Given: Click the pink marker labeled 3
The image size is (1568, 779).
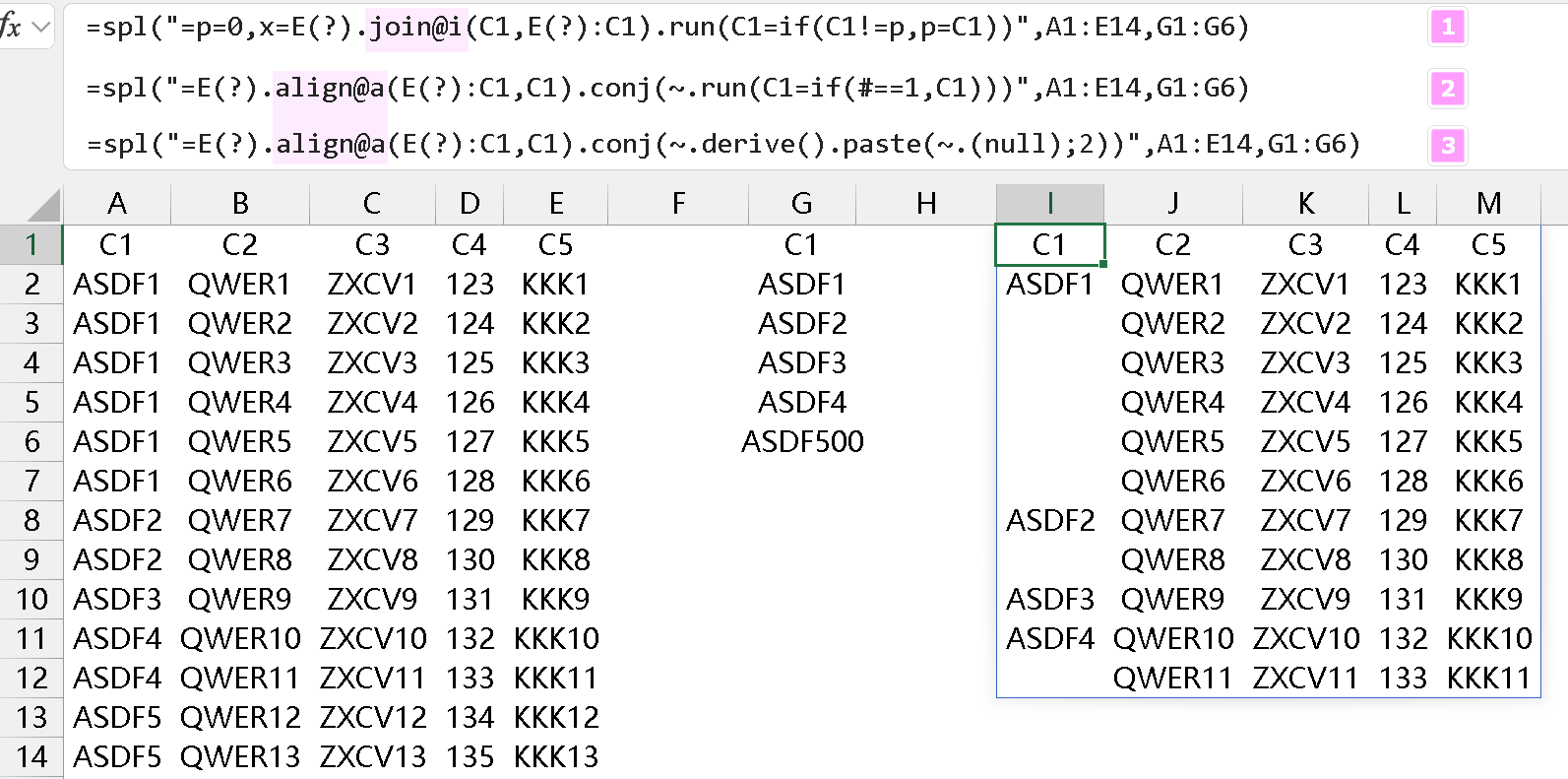Looking at the screenshot, I should pos(1447,146).
